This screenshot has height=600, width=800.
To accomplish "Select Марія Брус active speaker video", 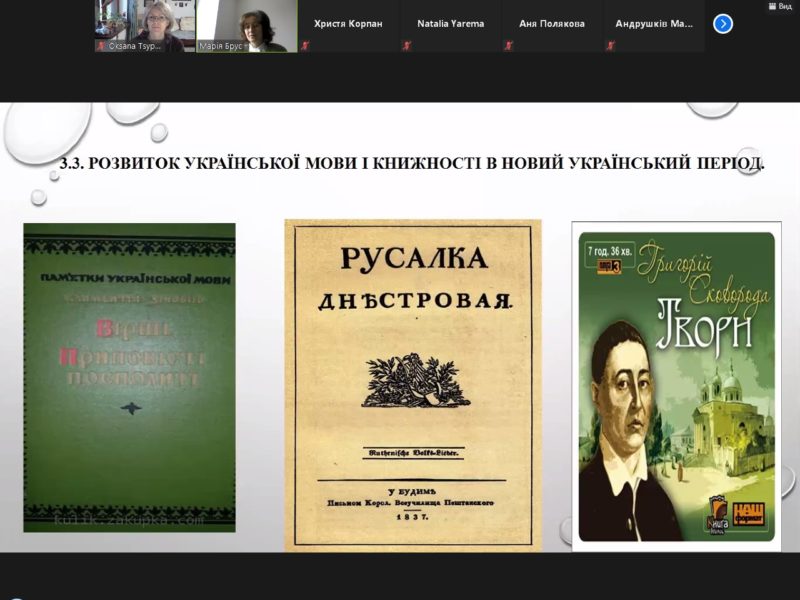I will (x=247, y=24).
